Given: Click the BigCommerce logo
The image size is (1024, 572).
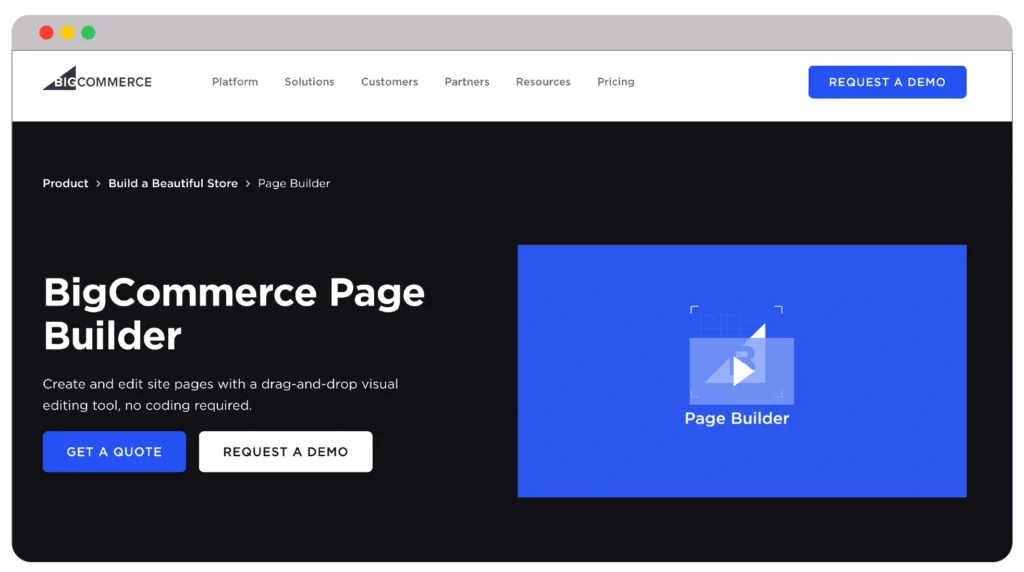Looking at the screenshot, I should click(x=97, y=79).
